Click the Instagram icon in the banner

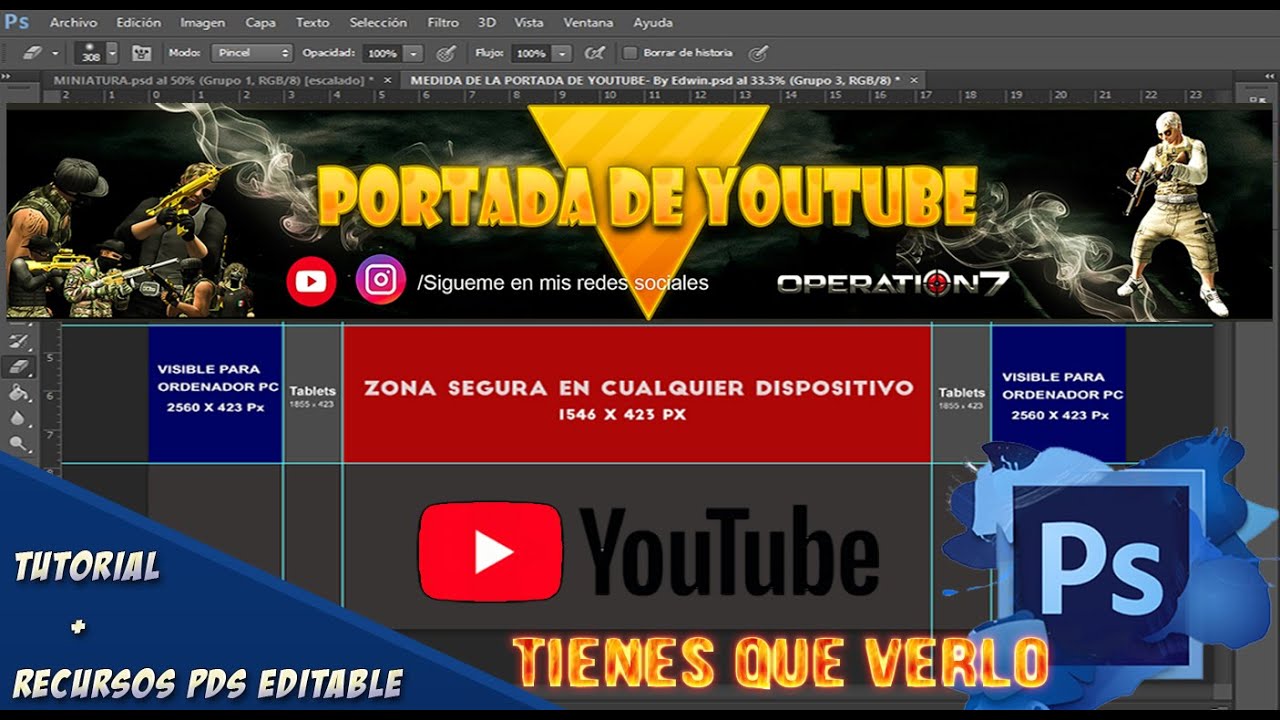click(x=381, y=280)
